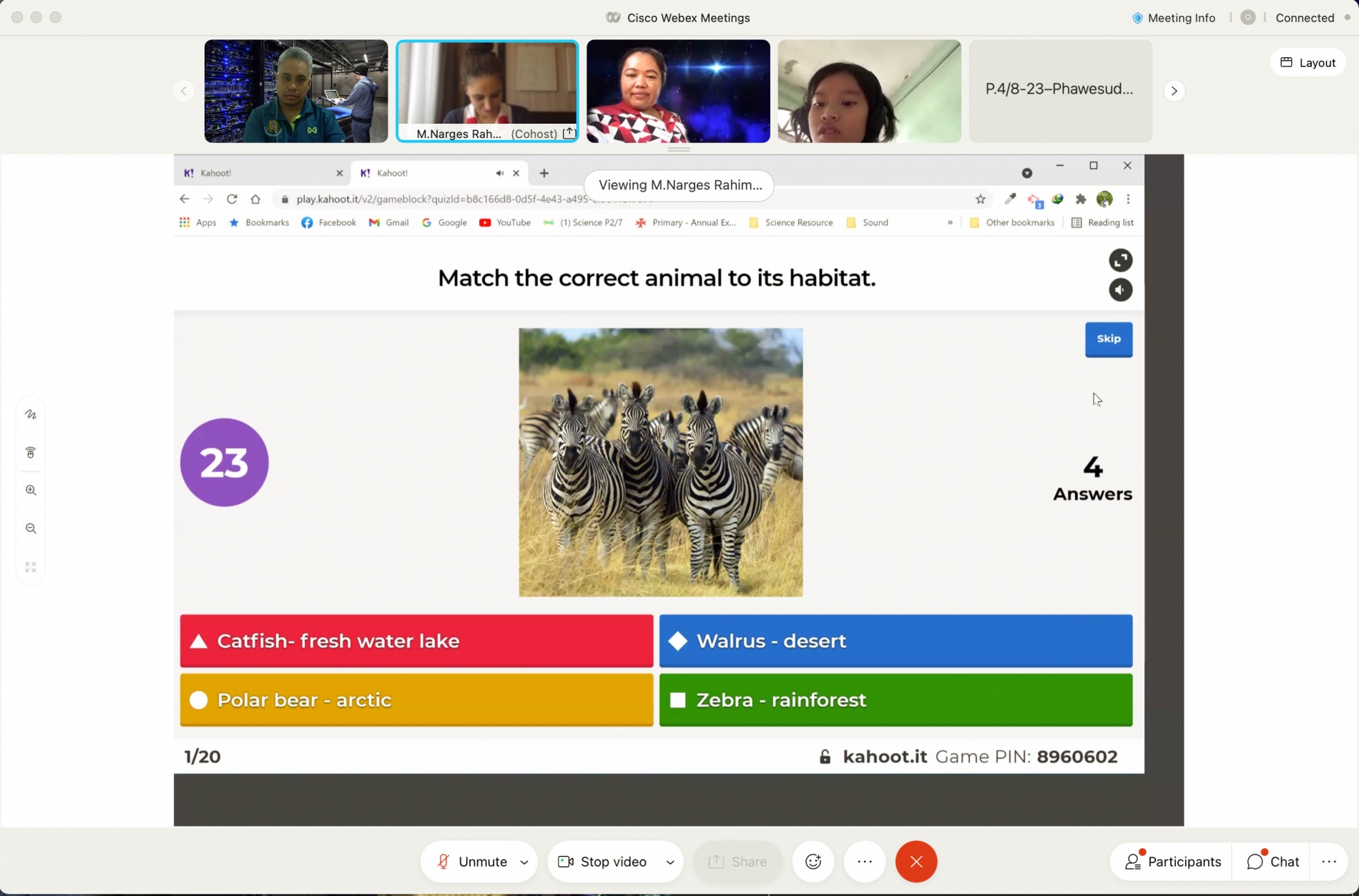The width and height of the screenshot is (1359, 896).
Task: Open the Other bookmarks folder
Action: [1012, 222]
